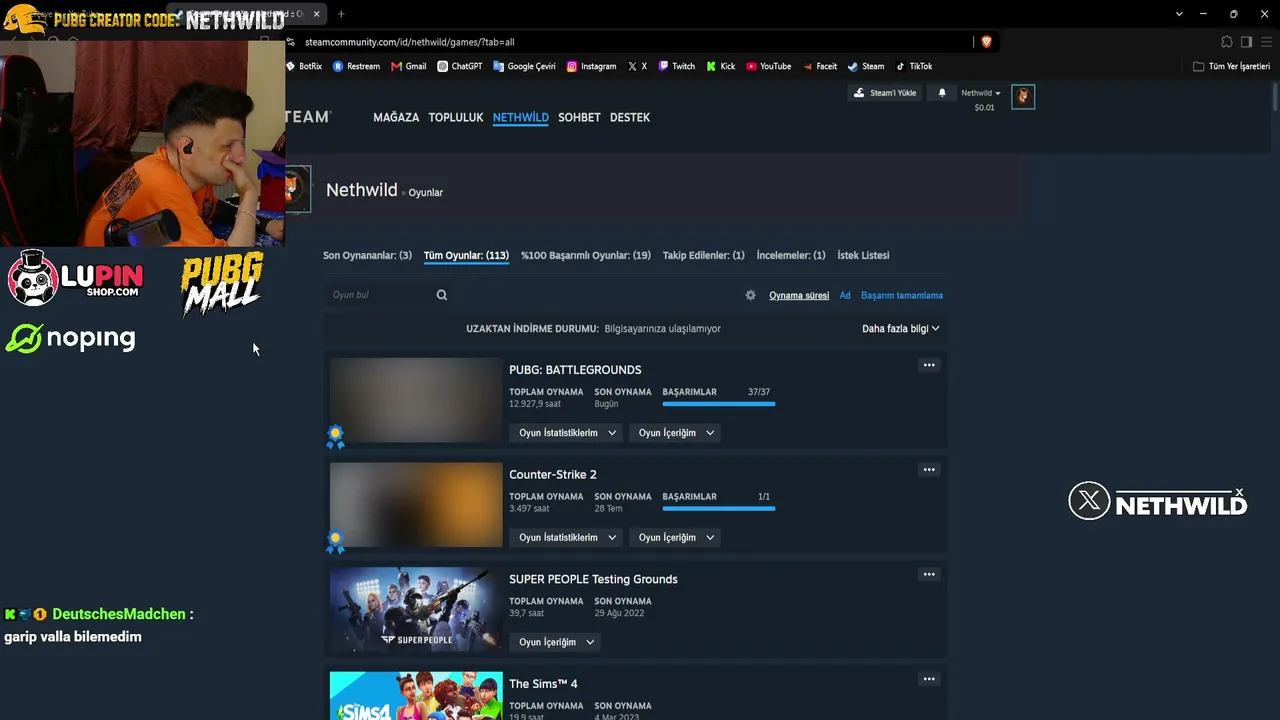This screenshot has width=1280, height=720.
Task: Click the Steam account avatar
Action: point(1022,97)
